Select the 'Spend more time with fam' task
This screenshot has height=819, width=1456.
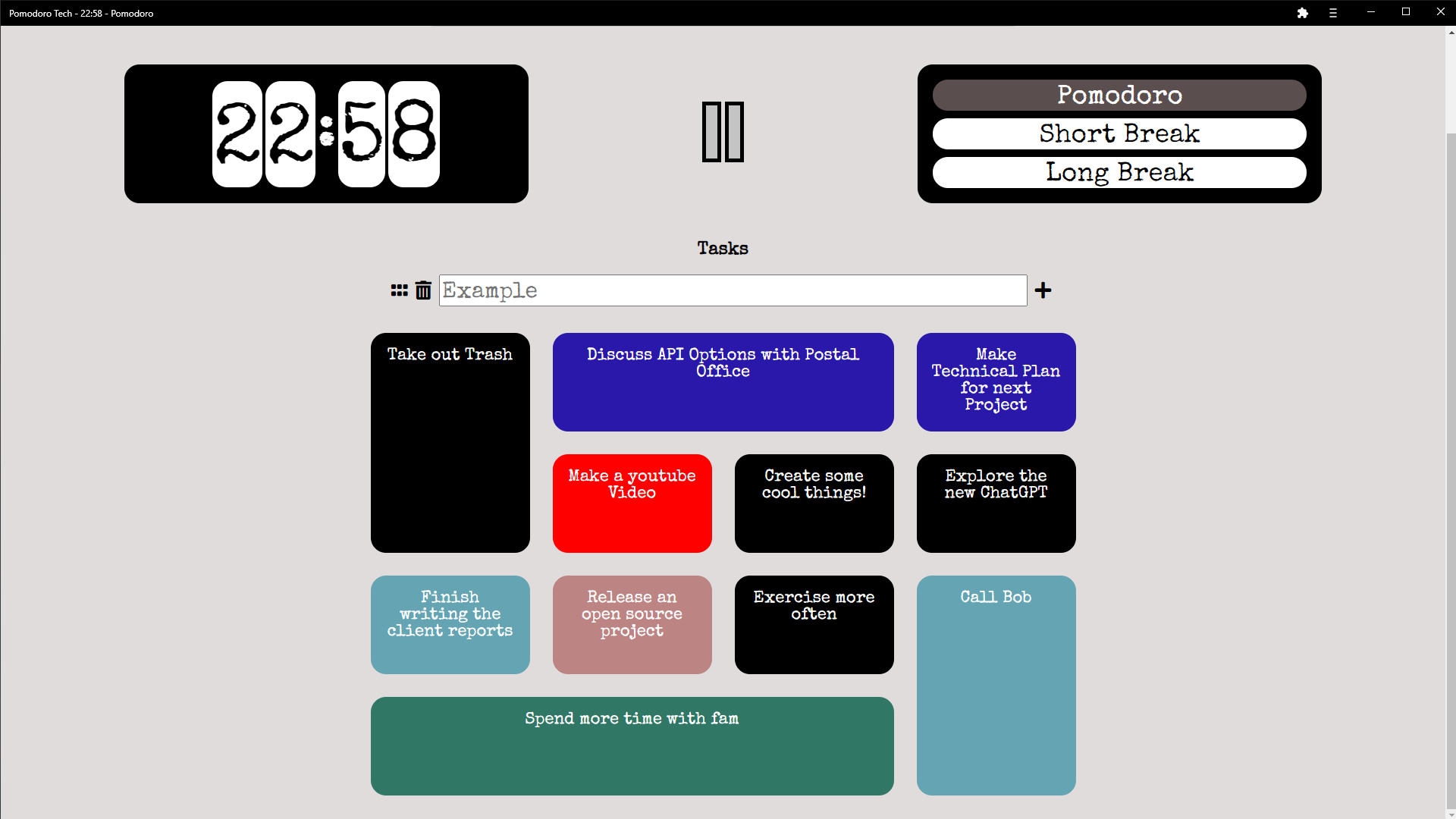(x=632, y=746)
